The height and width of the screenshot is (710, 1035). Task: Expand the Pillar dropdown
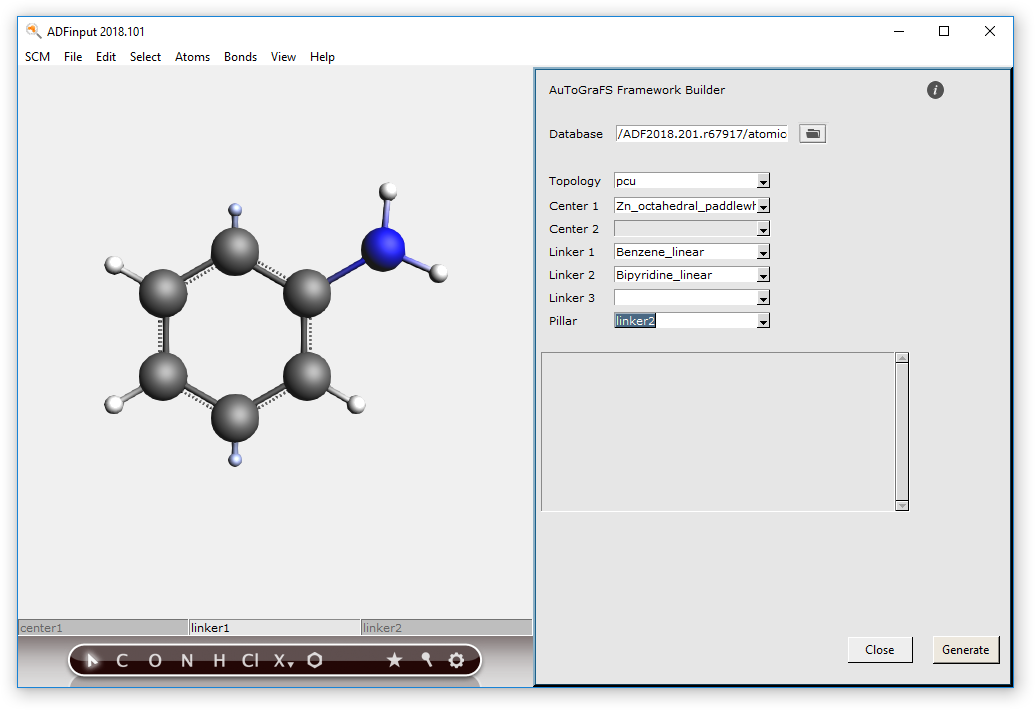[x=763, y=321]
